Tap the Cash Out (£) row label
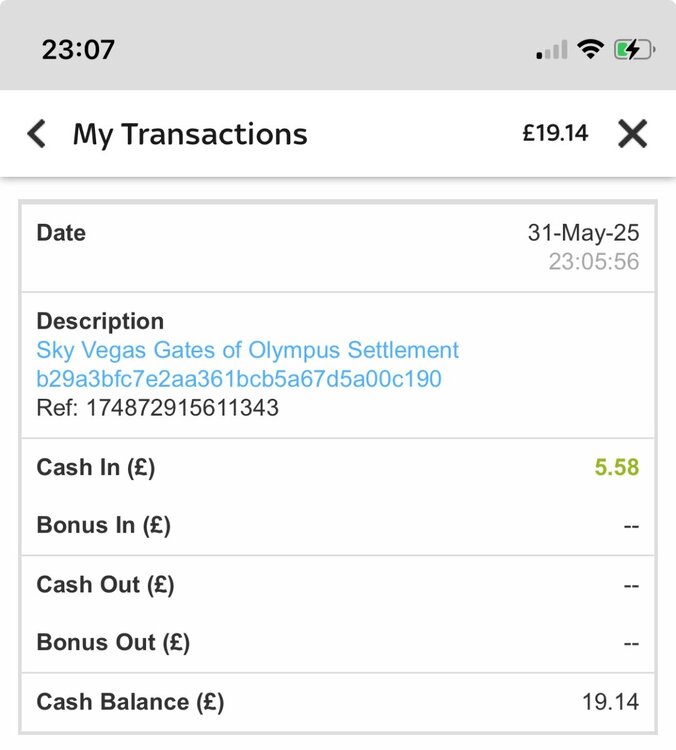This screenshot has height=750, width=676. coord(105,585)
